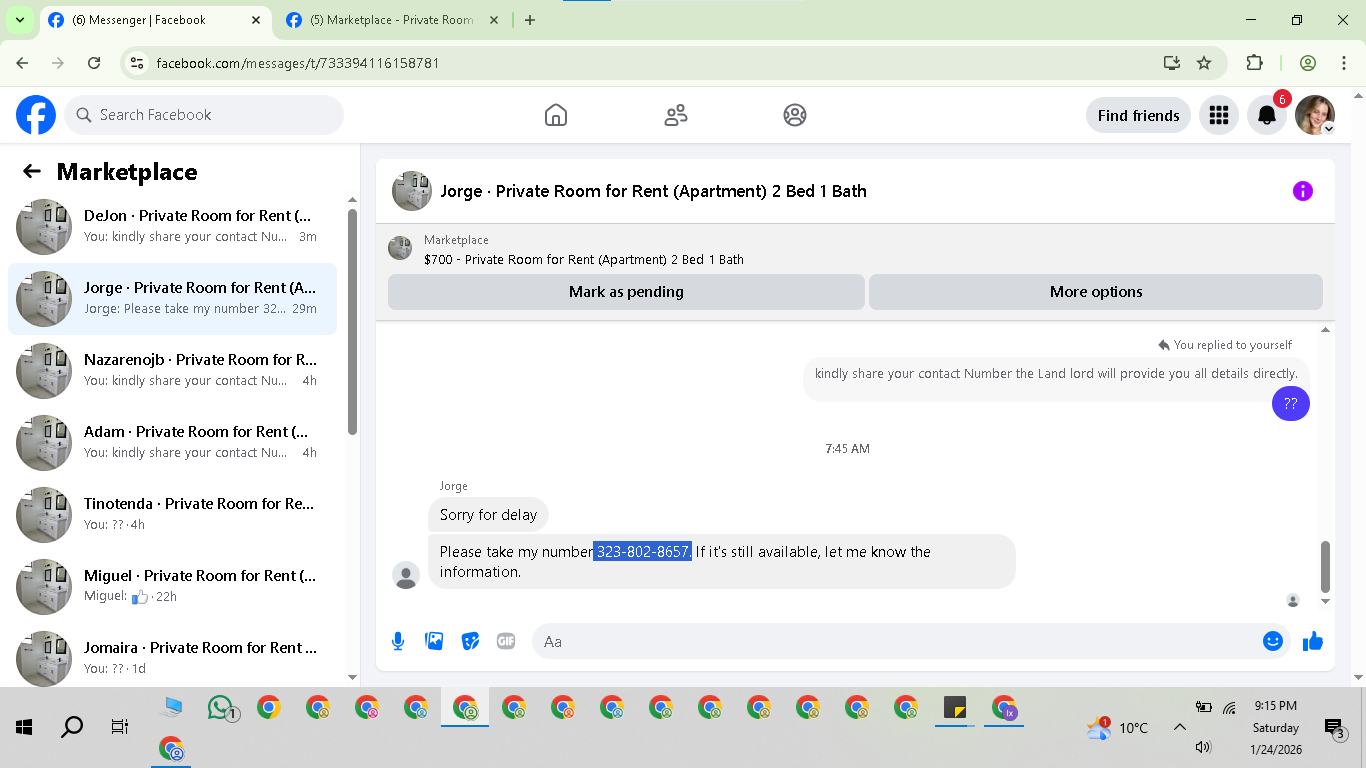The height and width of the screenshot is (768, 1366).
Task: Choose a sticker icon
Action: pos(470,641)
